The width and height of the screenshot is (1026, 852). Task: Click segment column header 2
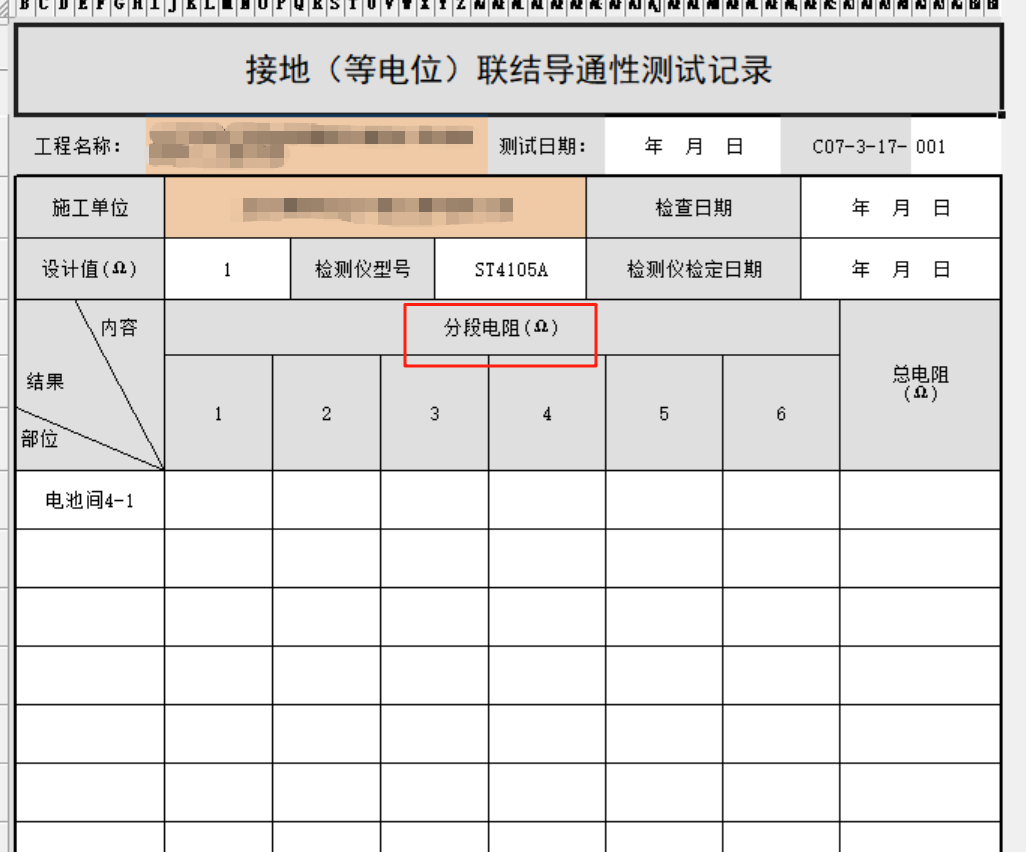point(327,413)
